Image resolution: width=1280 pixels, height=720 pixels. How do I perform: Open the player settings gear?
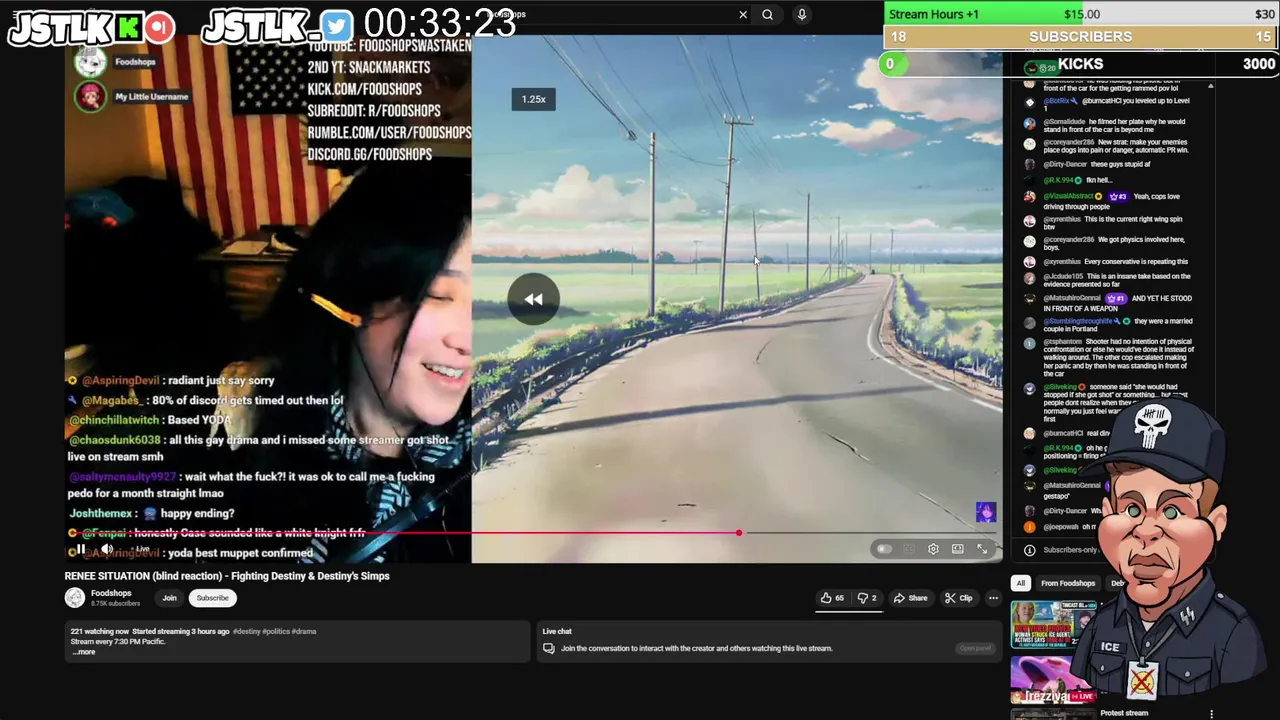(933, 549)
